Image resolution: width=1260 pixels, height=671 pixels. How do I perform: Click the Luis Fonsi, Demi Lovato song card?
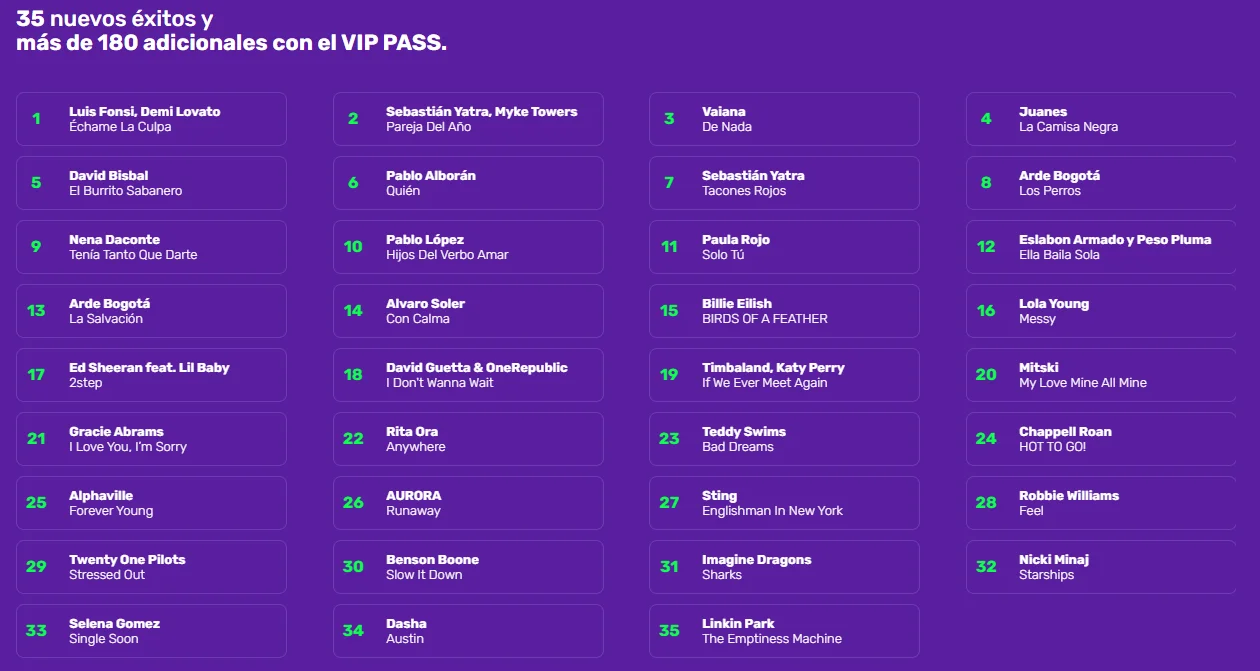pyautogui.click(x=151, y=119)
